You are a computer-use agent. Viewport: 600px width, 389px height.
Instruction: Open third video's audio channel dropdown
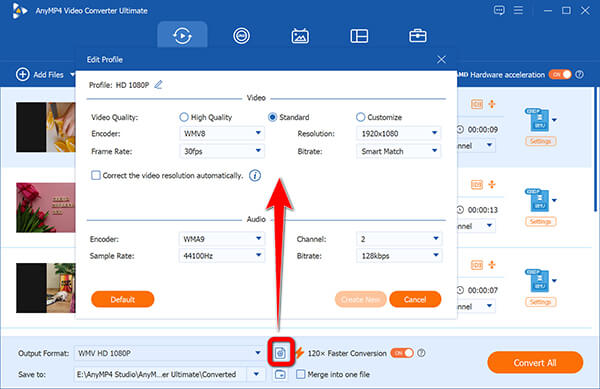coord(476,306)
